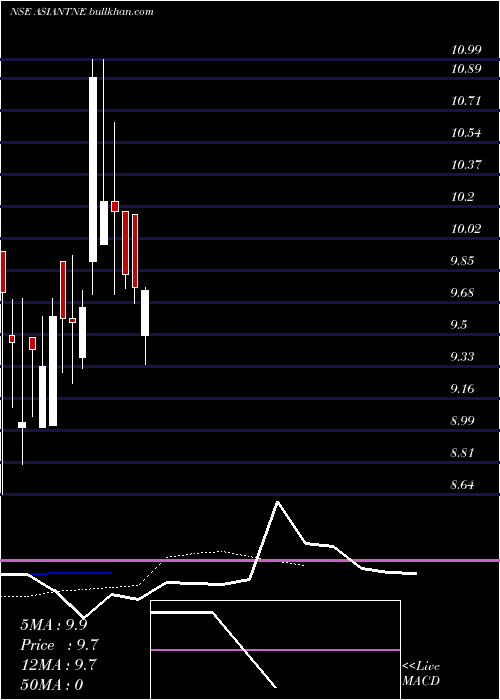Click the 9.5 price label

(459, 325)
